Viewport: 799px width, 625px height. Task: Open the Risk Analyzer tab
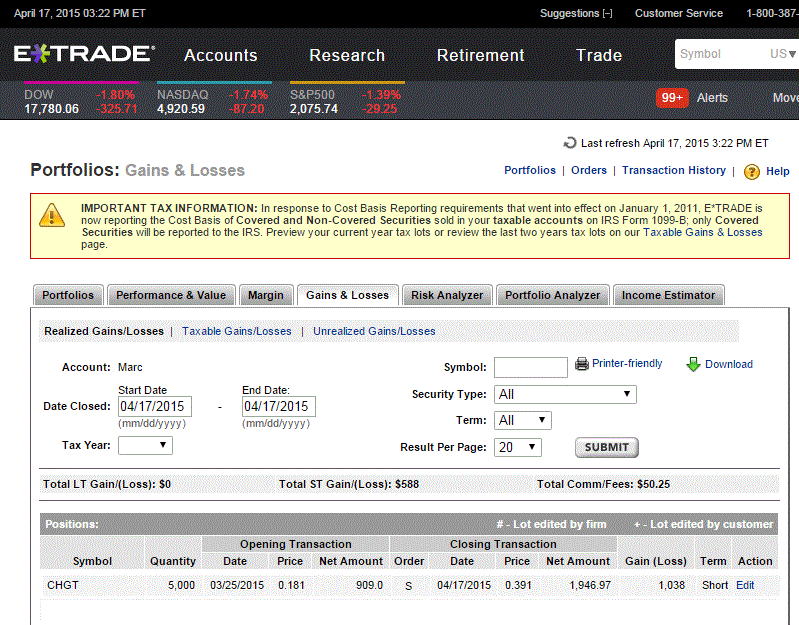[x=447, y=295]
